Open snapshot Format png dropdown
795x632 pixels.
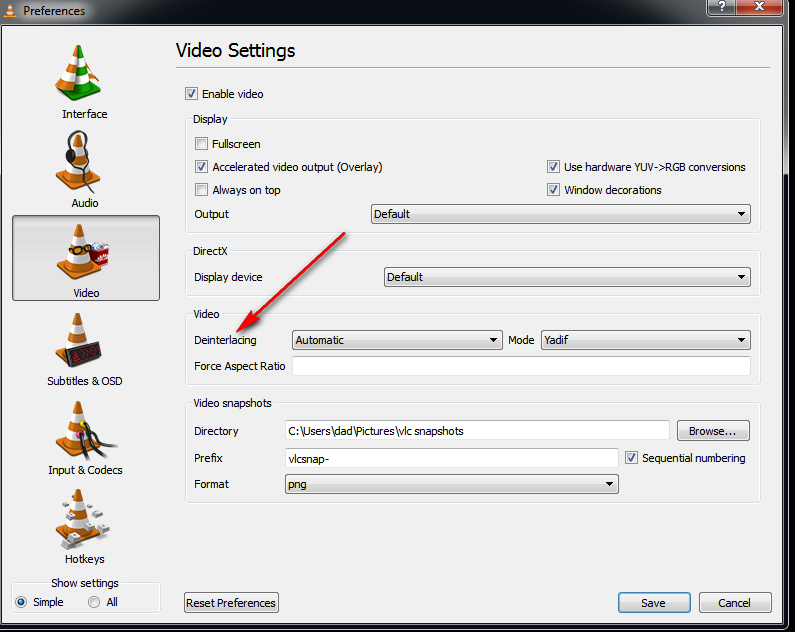coord(452,484)
